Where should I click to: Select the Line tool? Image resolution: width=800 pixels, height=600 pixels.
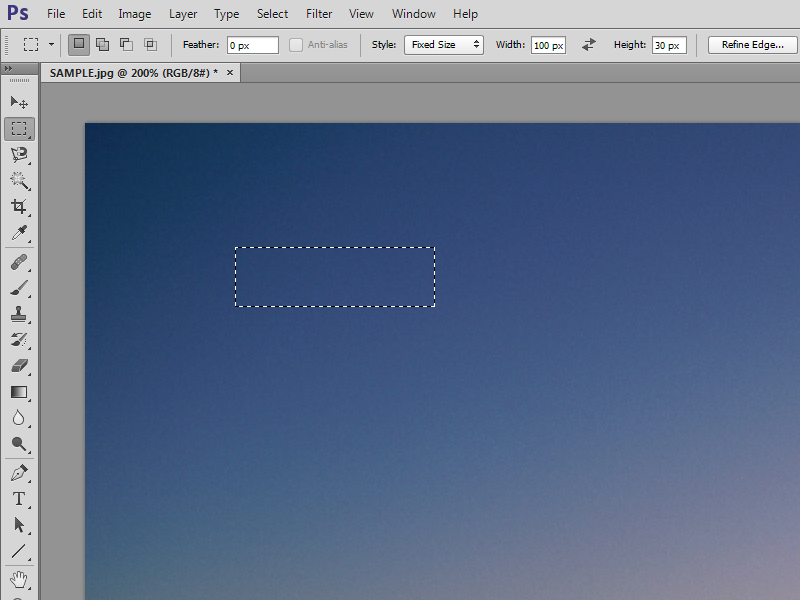pyautogui.click(x=19, y=551)
